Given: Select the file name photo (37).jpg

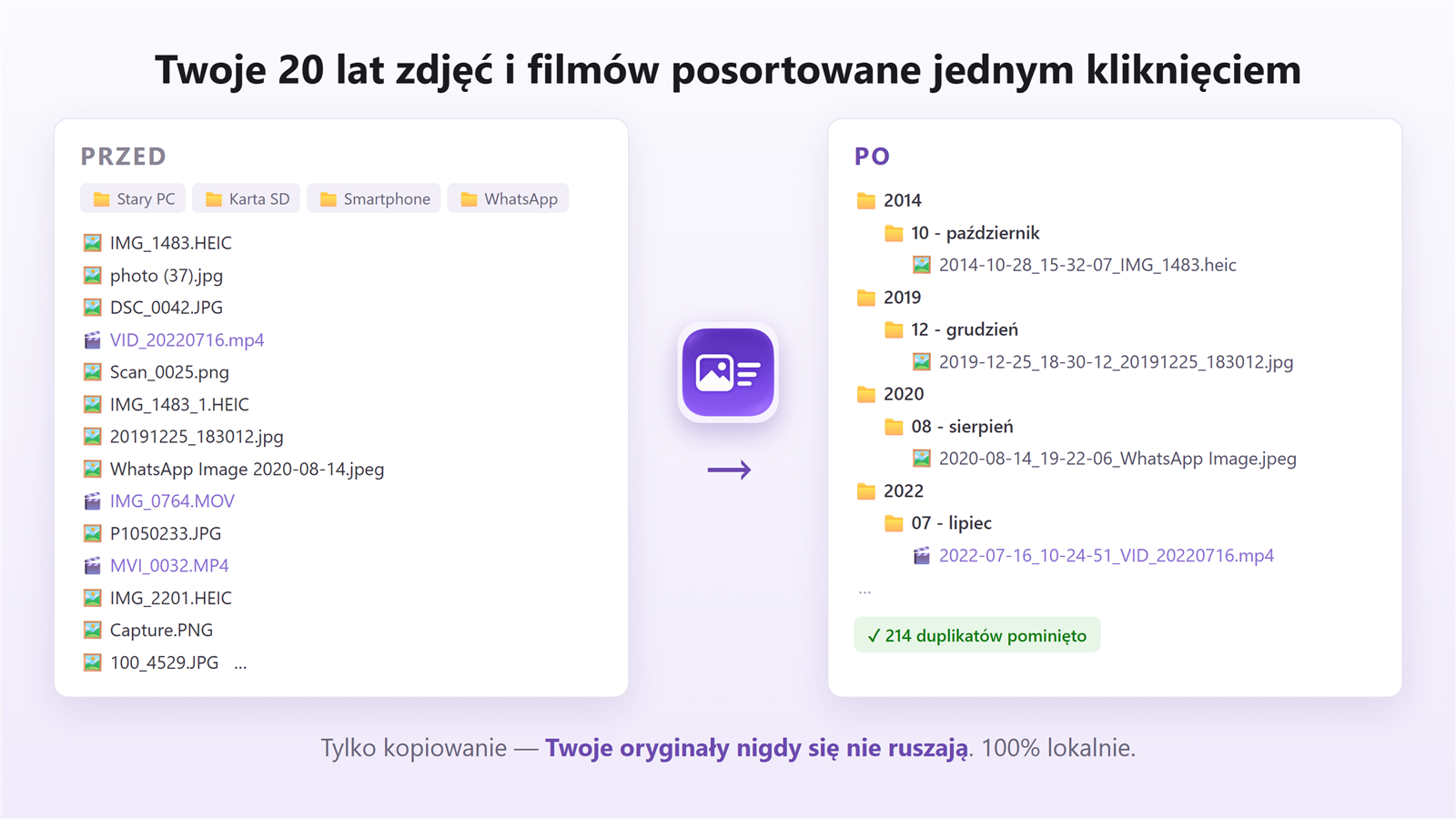Looking at the screenshot, I should pyautogui.click(x=167, y=276).
